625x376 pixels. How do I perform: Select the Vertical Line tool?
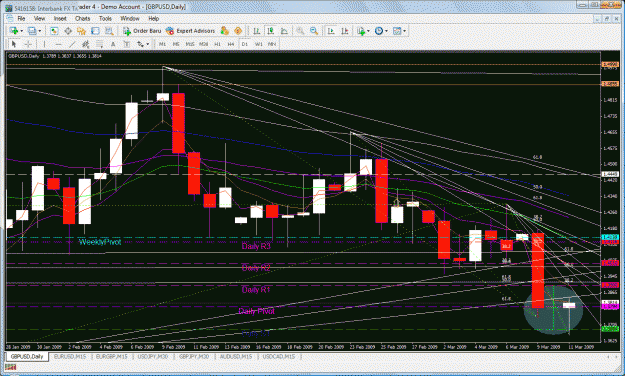pos(44,44)
